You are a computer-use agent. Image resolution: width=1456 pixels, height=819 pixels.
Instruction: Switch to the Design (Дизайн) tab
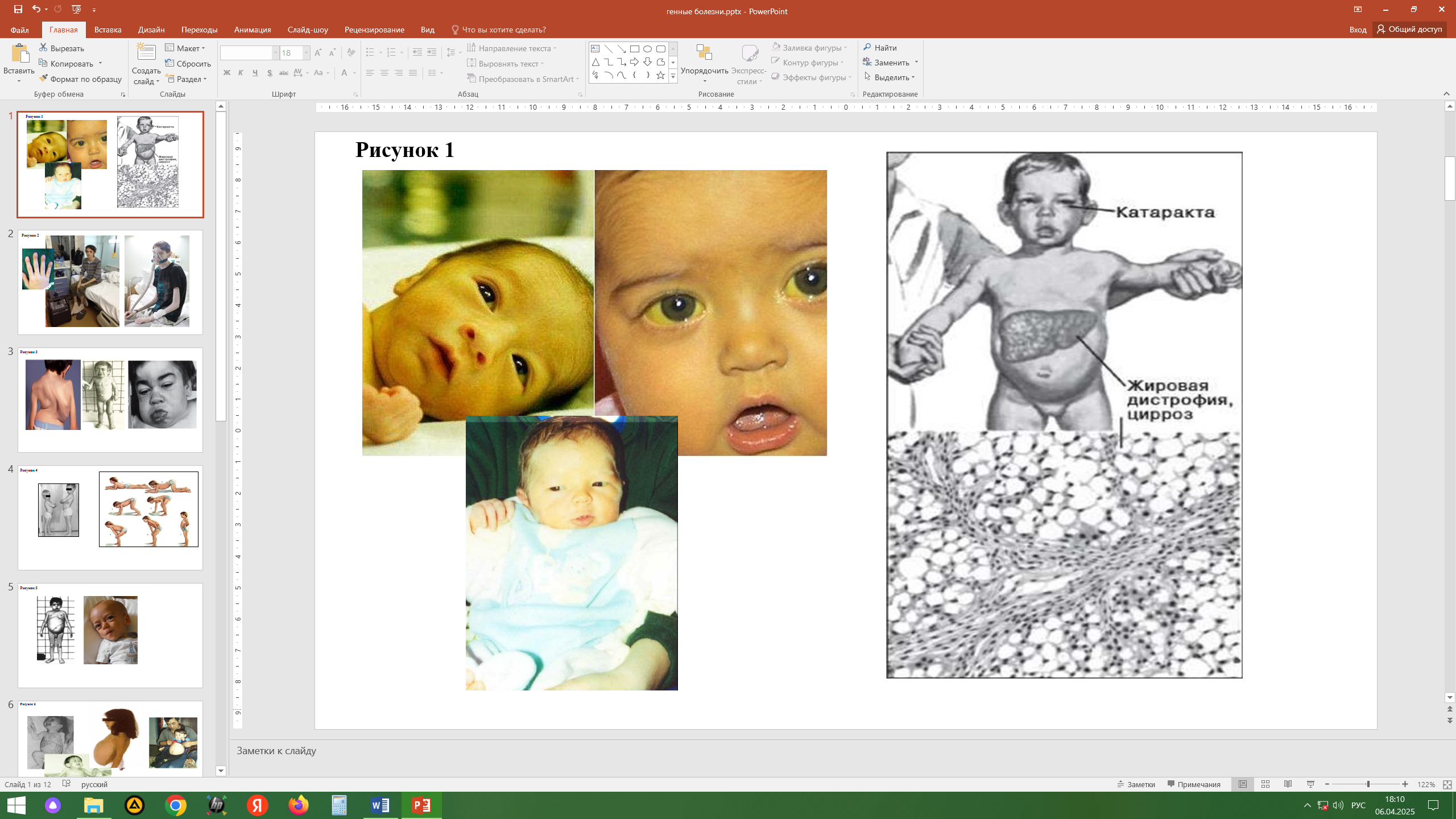pos(151,30)
